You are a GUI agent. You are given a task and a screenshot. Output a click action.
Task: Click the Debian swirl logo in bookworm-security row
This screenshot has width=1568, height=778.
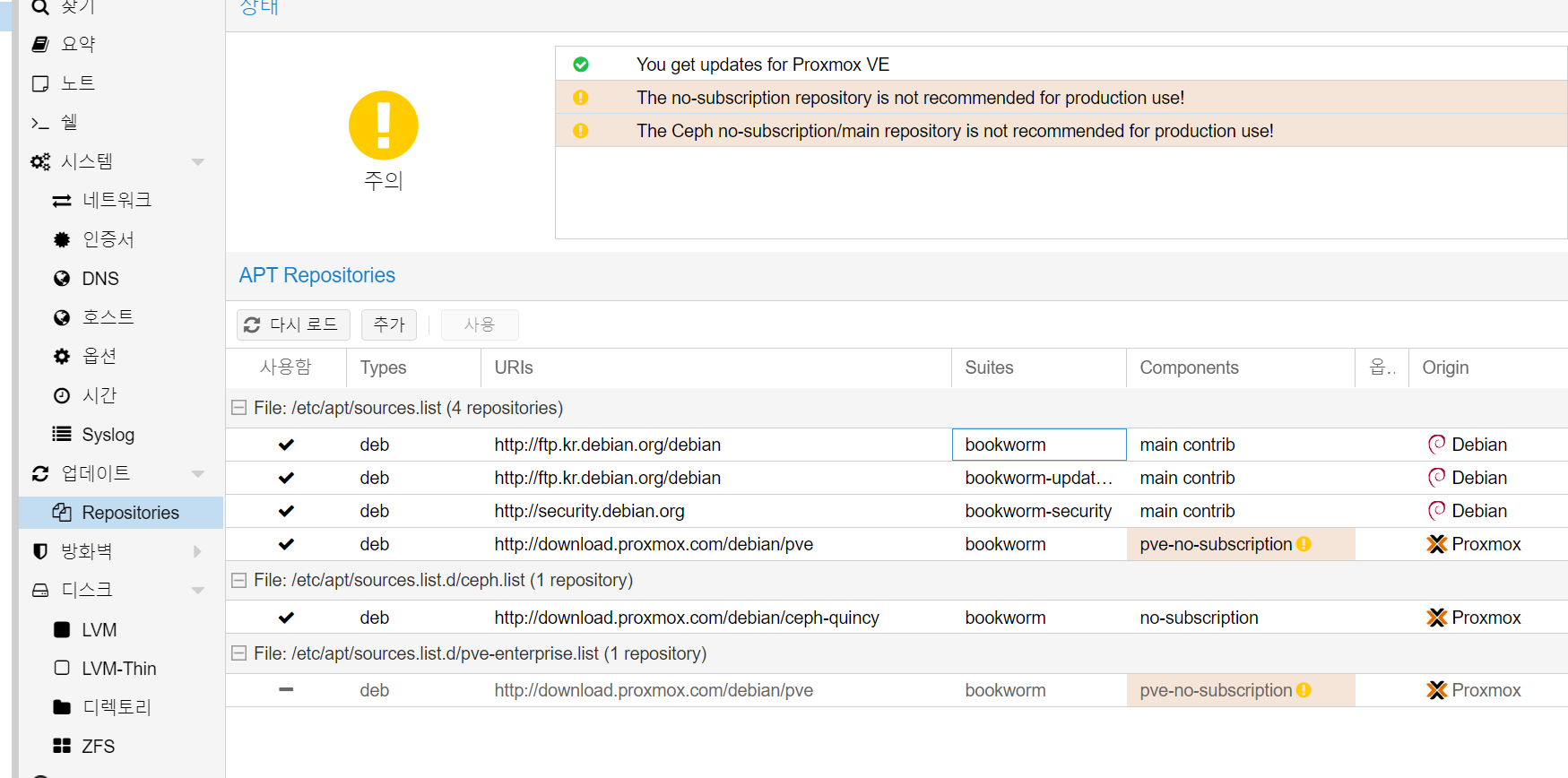1436,511
